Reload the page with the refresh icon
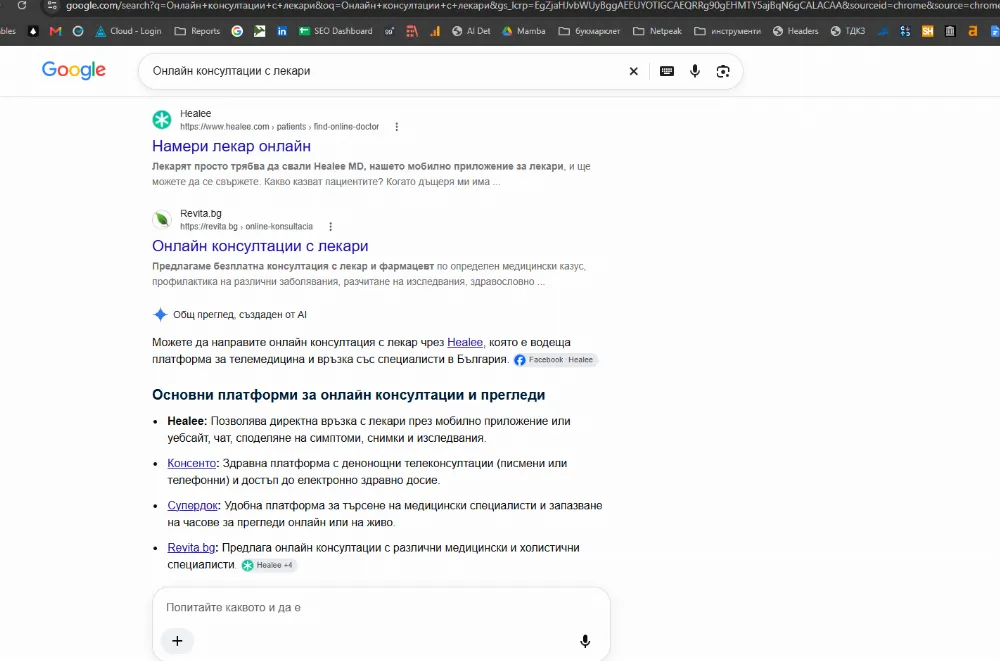Image resolution: width=1000 pixels, height=661 pixels. point(22,5)
